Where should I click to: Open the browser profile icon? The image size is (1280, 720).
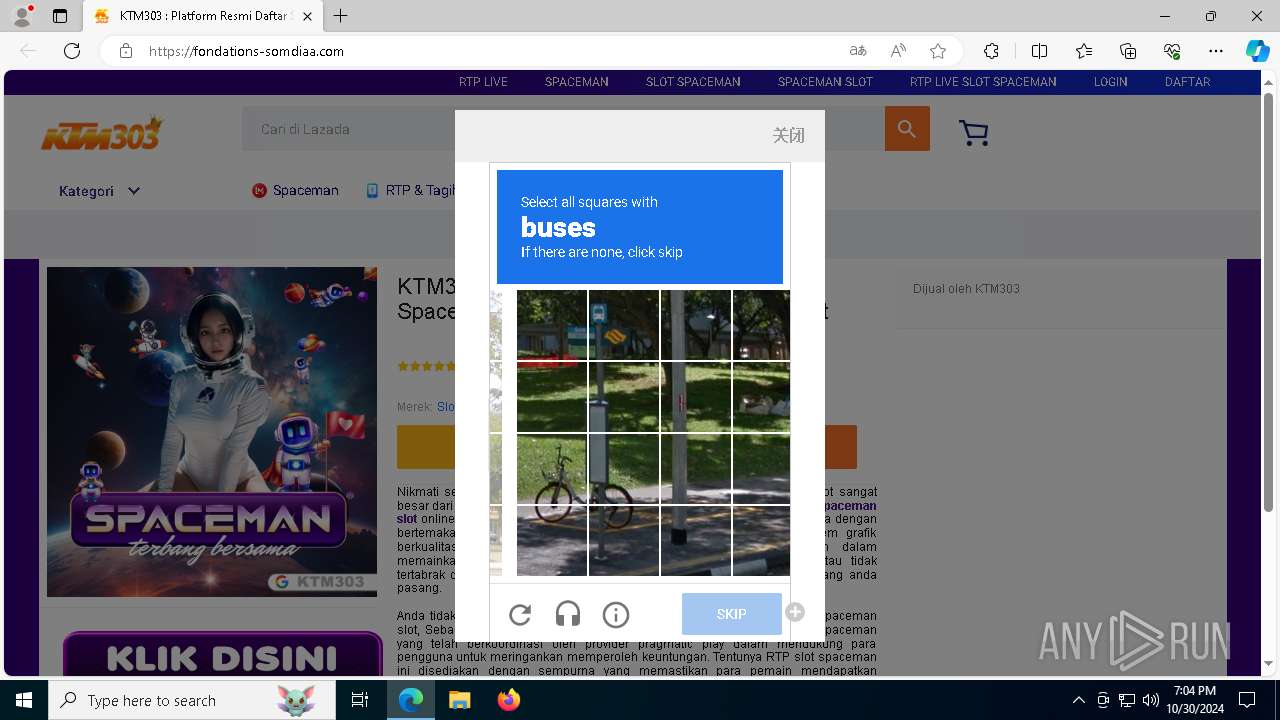tap(22, 16)
